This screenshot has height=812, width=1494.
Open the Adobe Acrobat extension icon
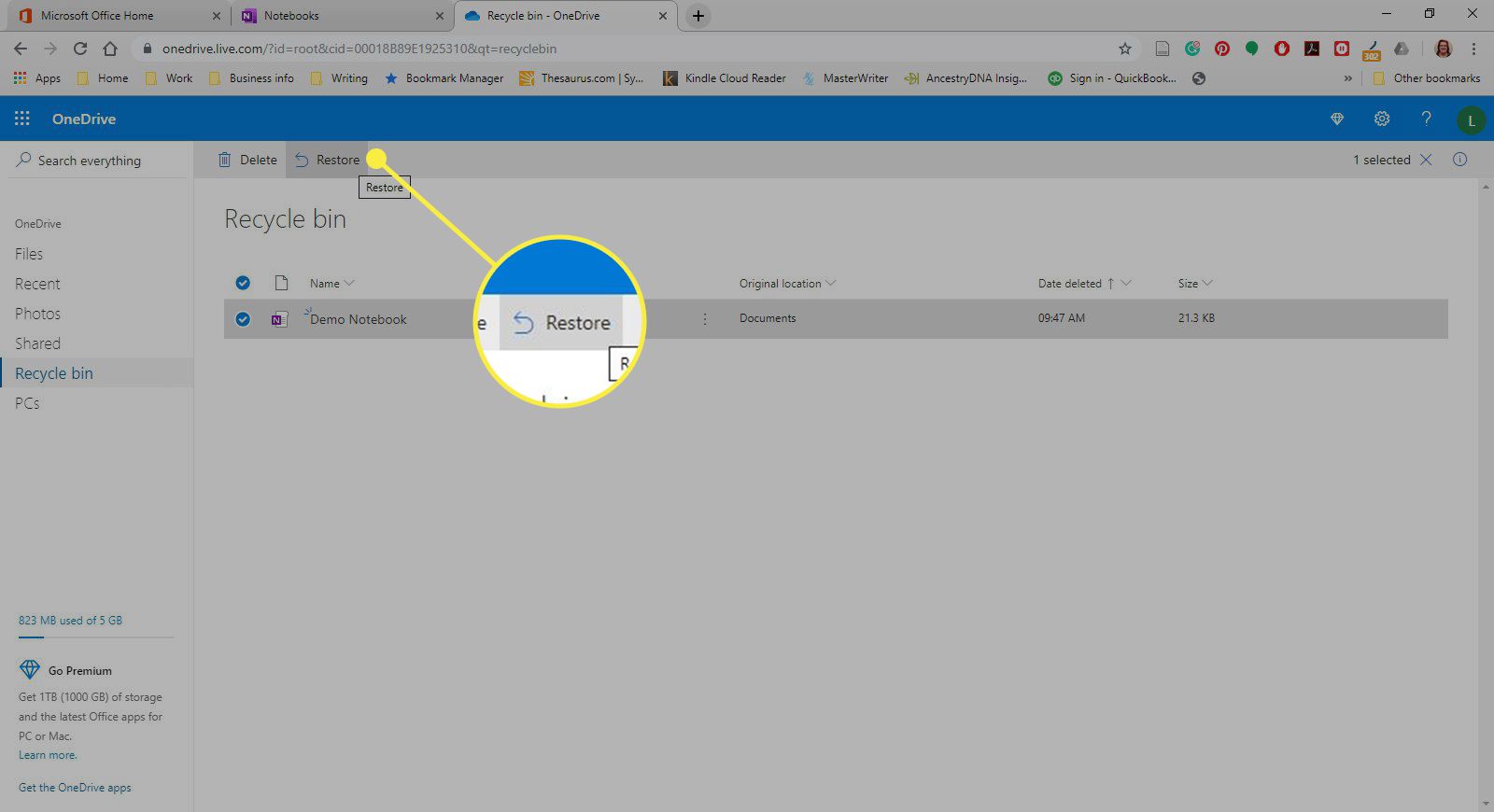click(x=1312, y=49)
